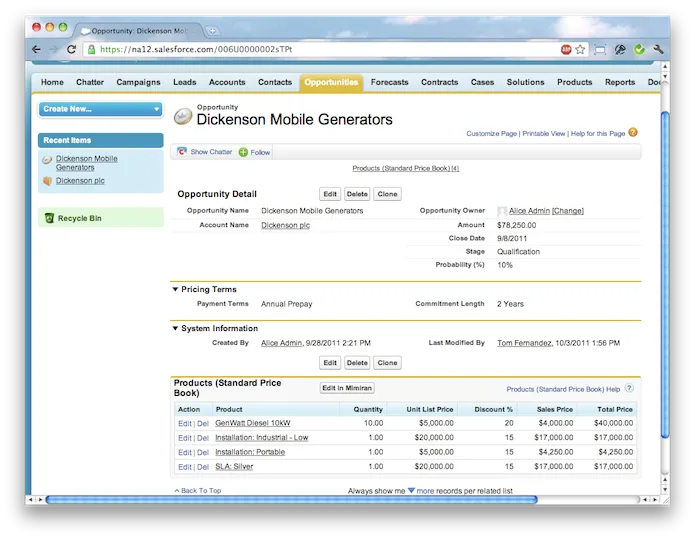
Task: Click the green checkmark extension icon
Action: (x=639, y=49)
